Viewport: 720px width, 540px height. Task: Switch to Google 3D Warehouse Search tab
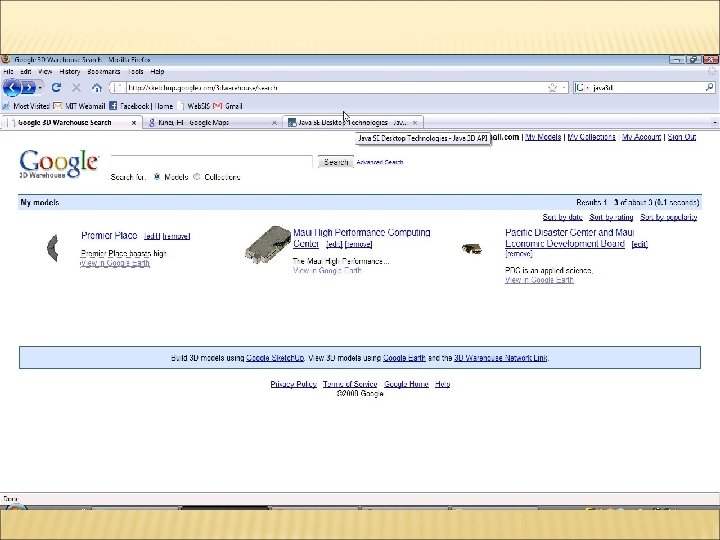[69, 123]
